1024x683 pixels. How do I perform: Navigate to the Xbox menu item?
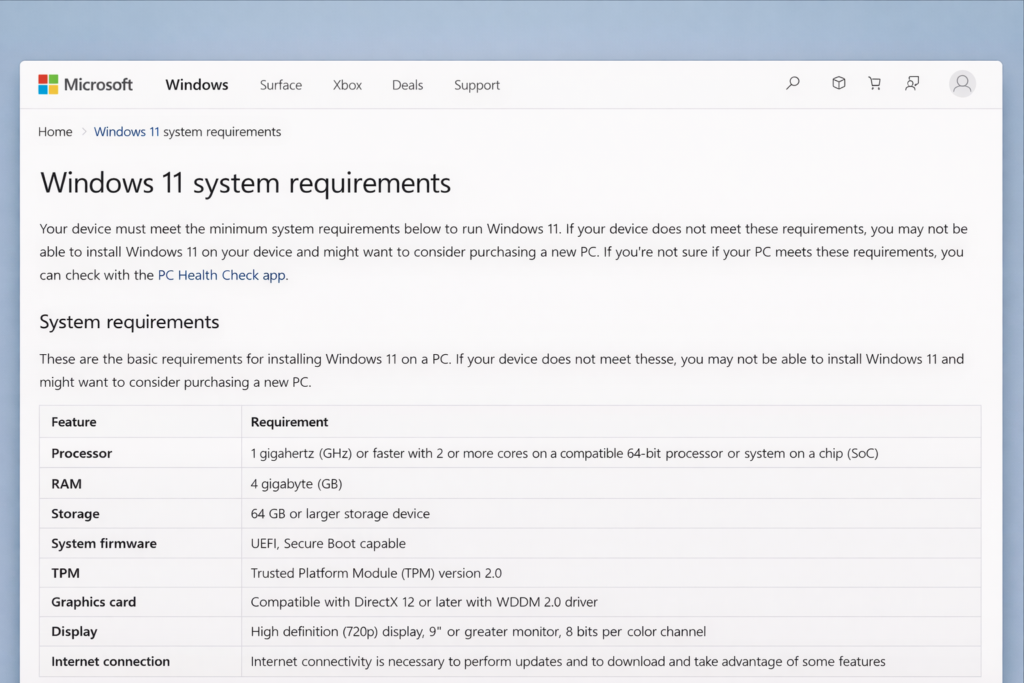pyautogui.click(x=347, y=85)
